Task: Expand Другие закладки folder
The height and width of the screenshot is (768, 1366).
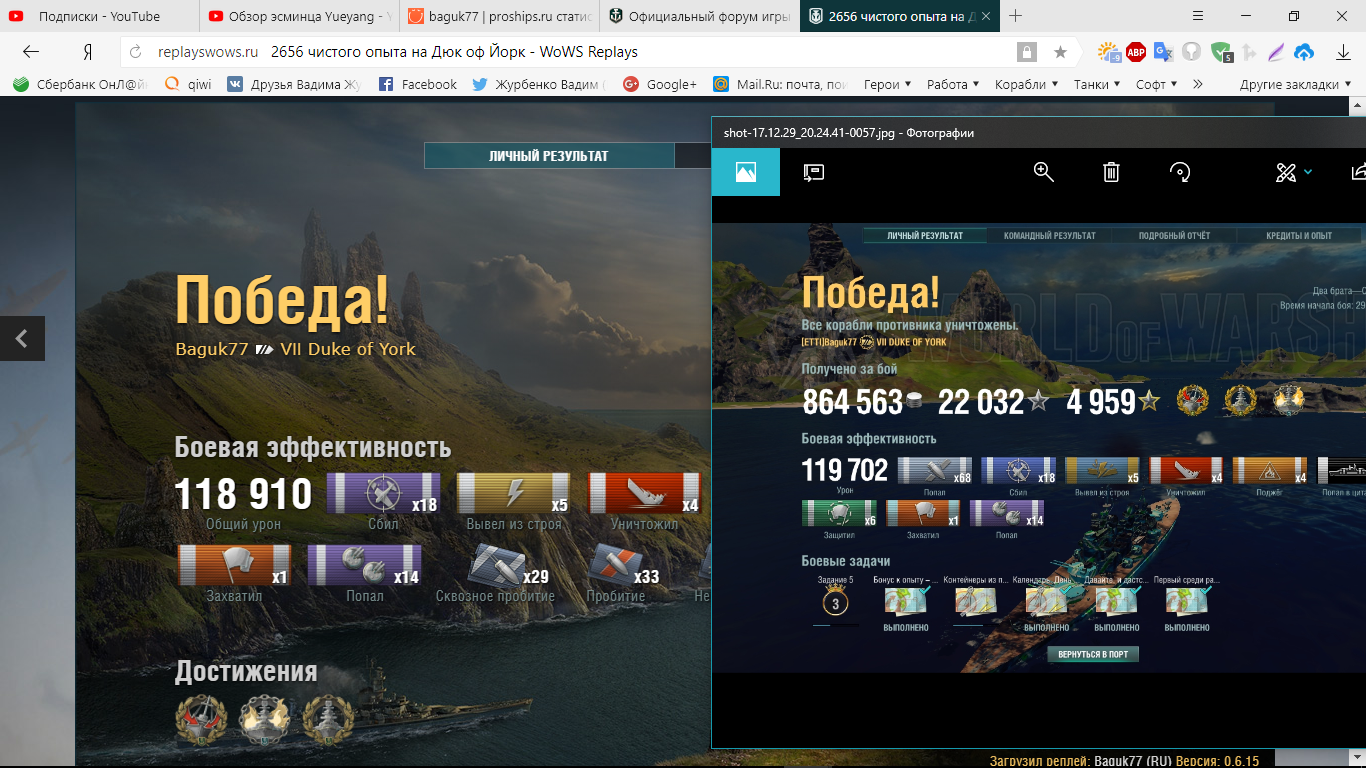Action: point(1295,85)
